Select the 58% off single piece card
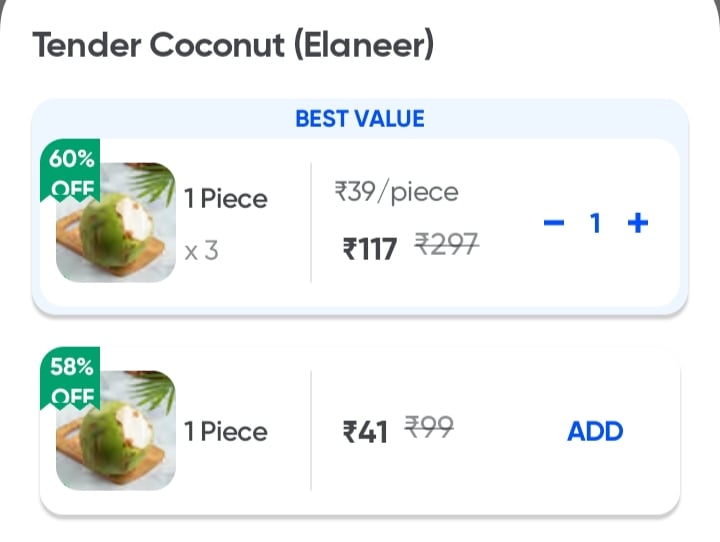Screen dimensions: 720x542 coord(360,431)
